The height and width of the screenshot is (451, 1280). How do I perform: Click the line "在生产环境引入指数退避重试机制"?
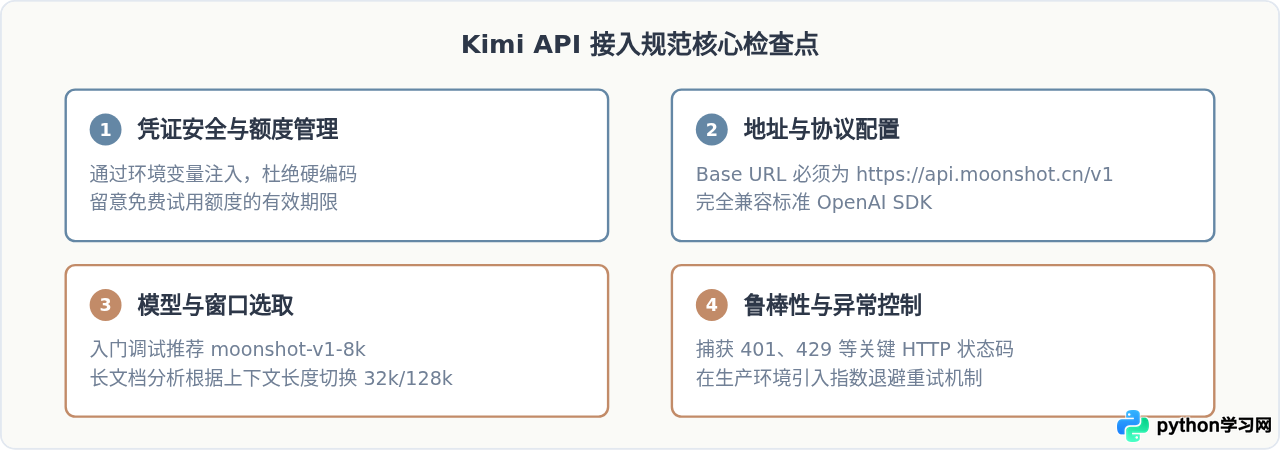(x=839, y=378)
